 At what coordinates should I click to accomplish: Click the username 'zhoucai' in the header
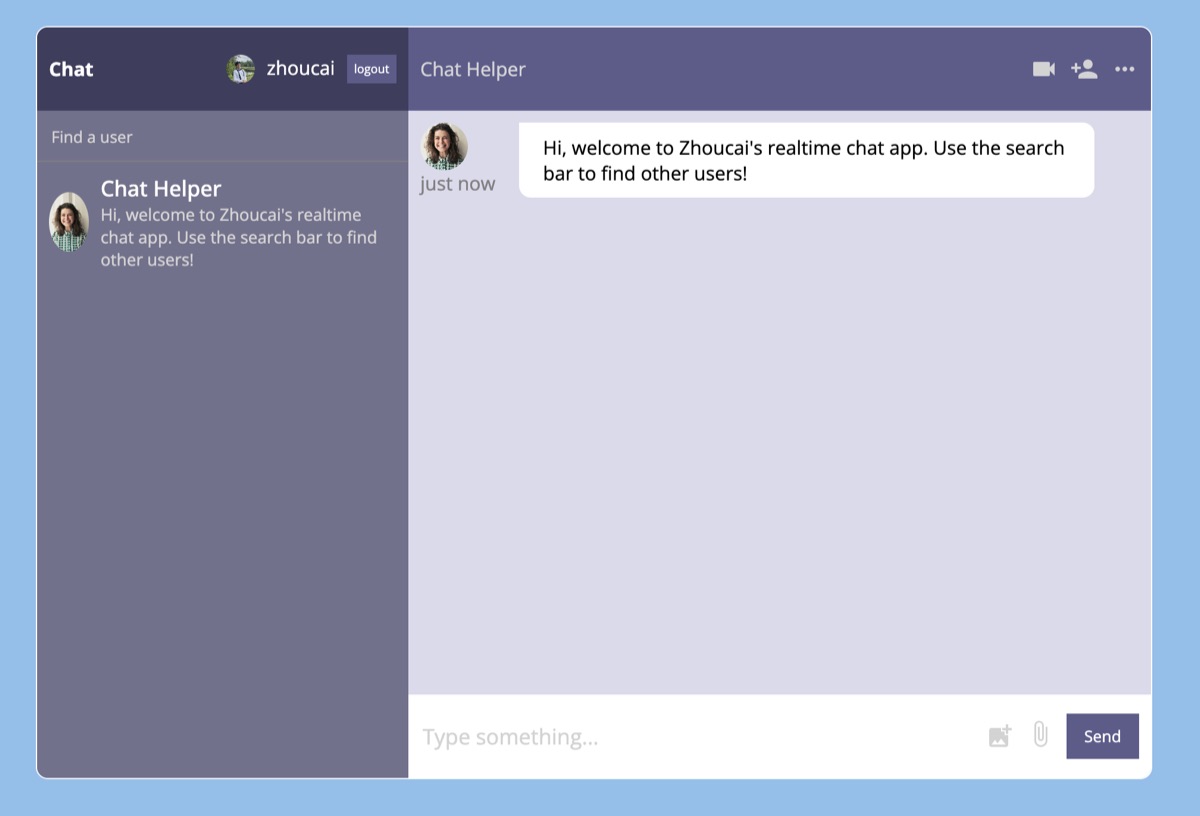300,69
